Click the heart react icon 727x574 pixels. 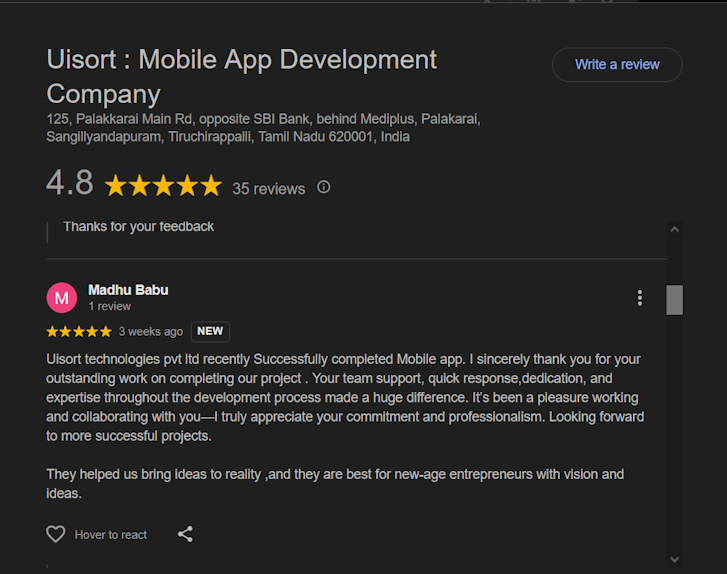pos(56,534)
